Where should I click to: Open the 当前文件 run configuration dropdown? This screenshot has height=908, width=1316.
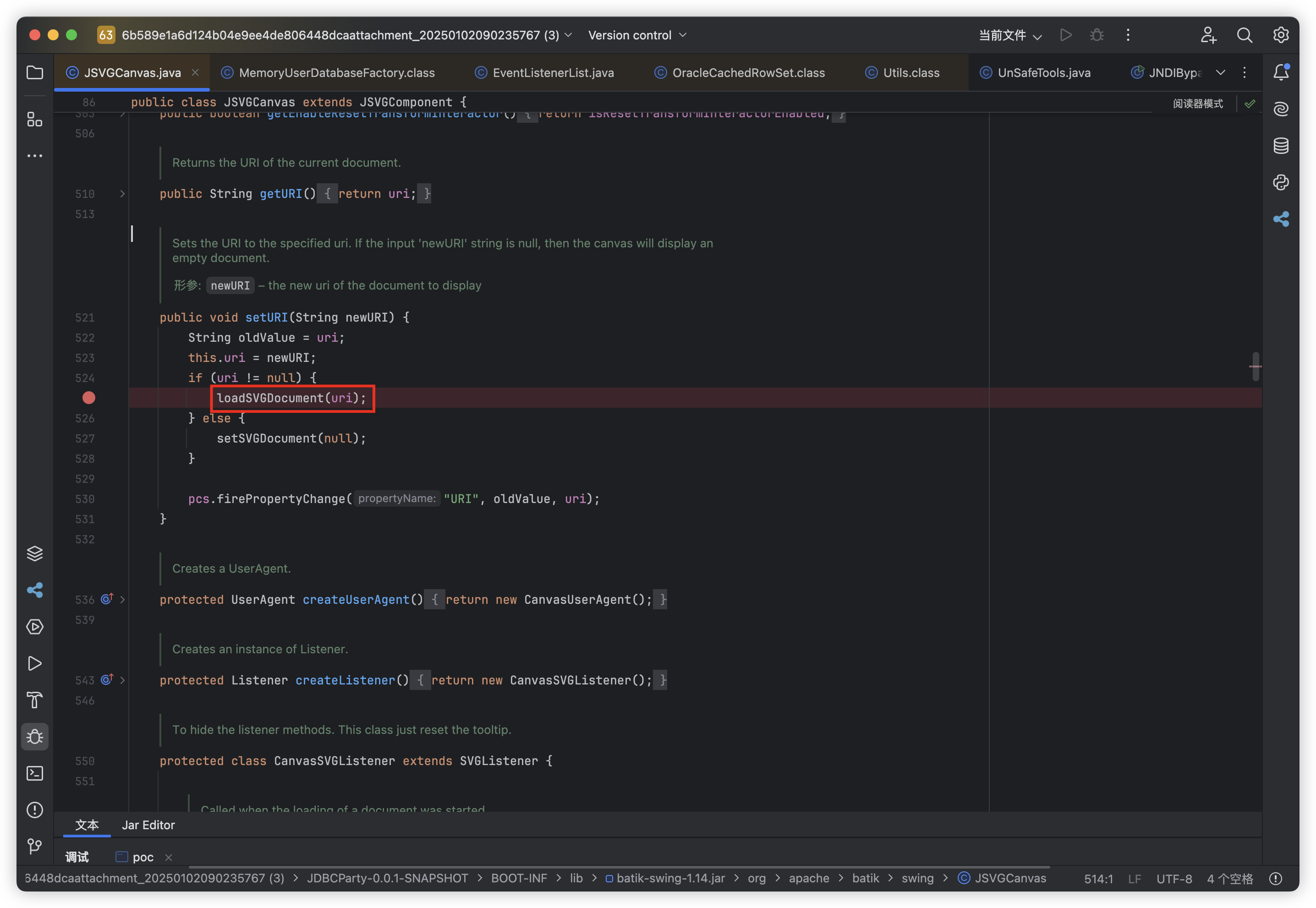1010,35
